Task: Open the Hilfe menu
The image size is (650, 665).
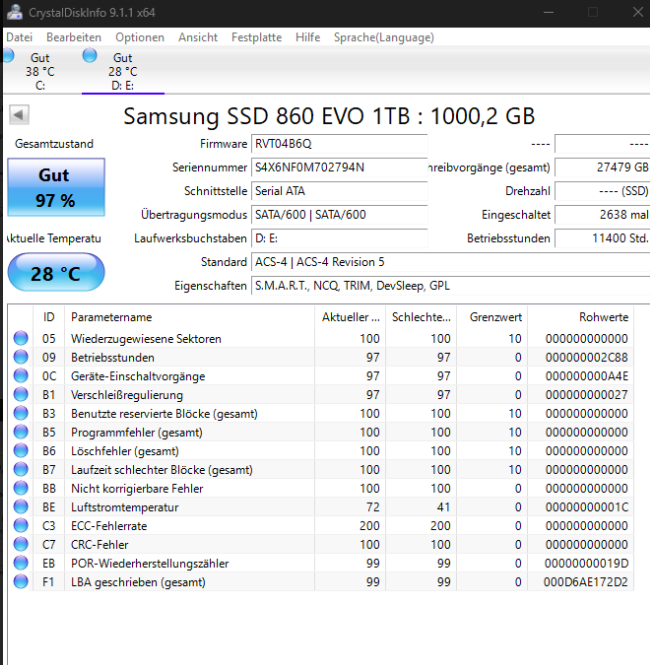Action: tap(308, 37)
